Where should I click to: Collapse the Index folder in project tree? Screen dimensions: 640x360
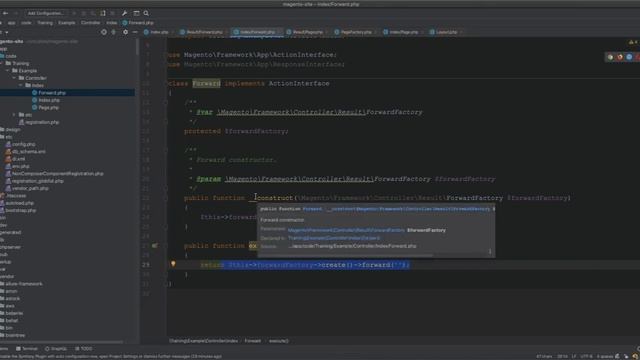tap(21, 85)
